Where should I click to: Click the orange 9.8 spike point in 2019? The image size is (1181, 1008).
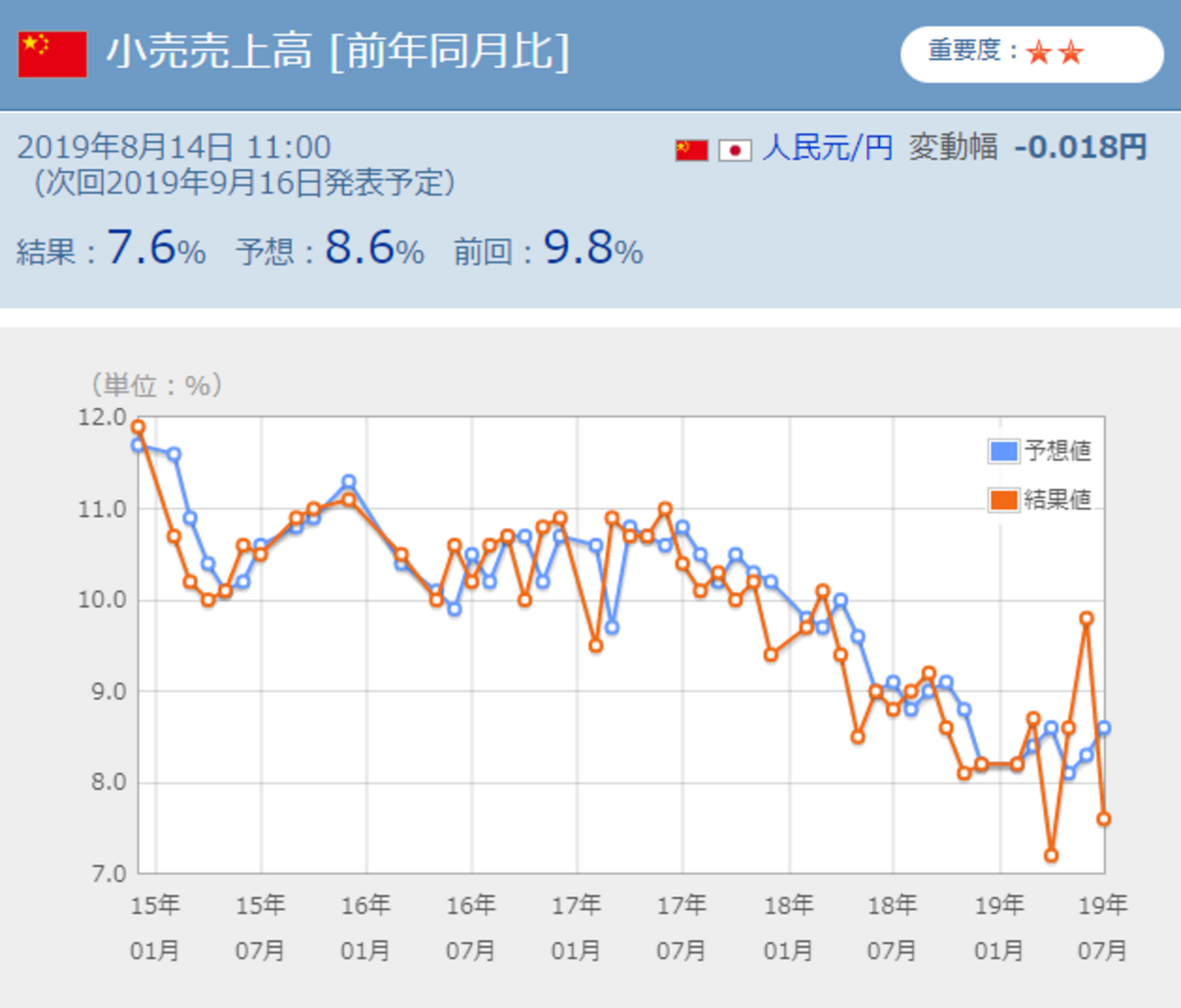click(1087, 618)
